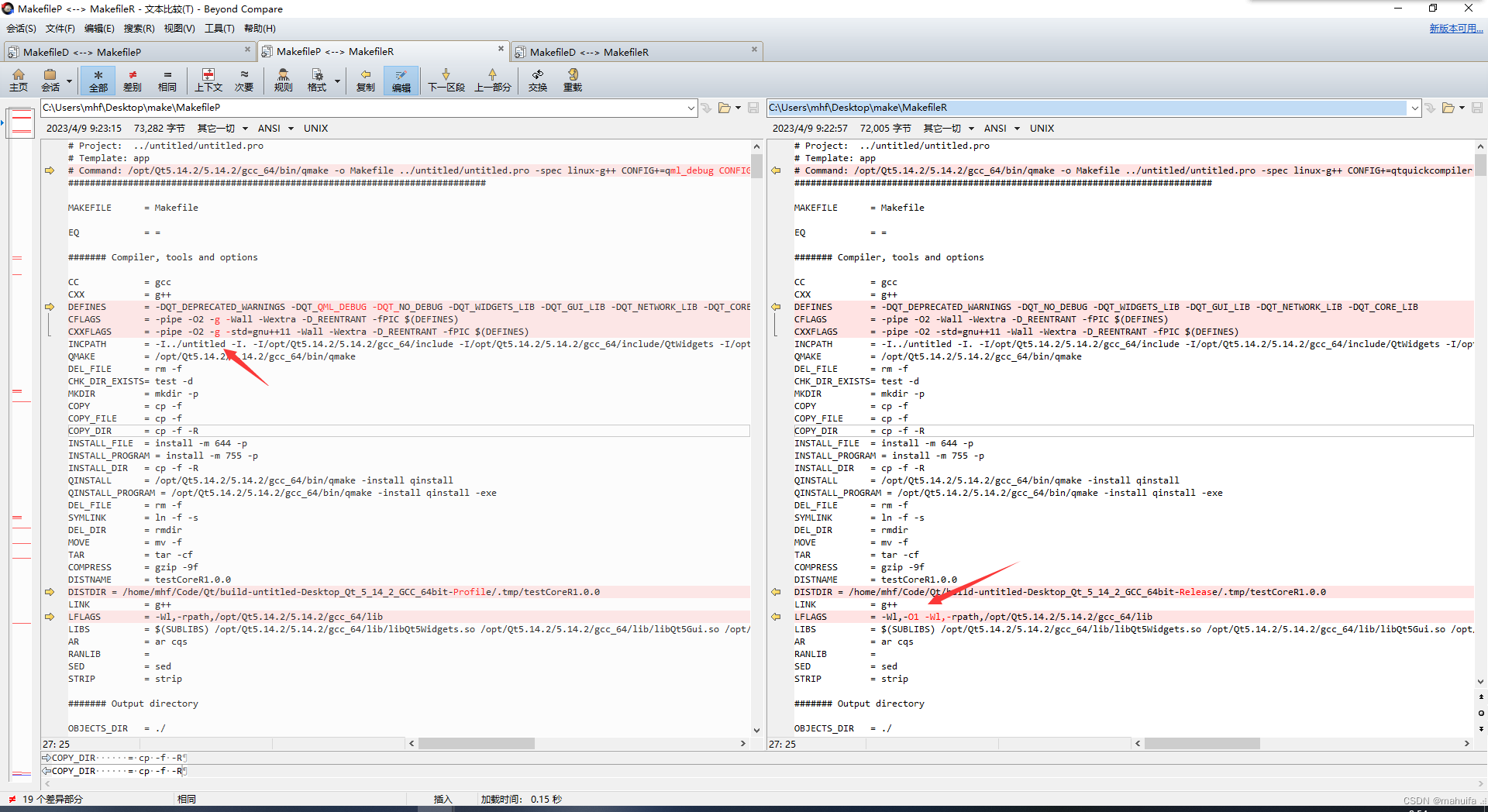Click the right open-file folder icon
1488x812 pixels.
[1448, 108]
